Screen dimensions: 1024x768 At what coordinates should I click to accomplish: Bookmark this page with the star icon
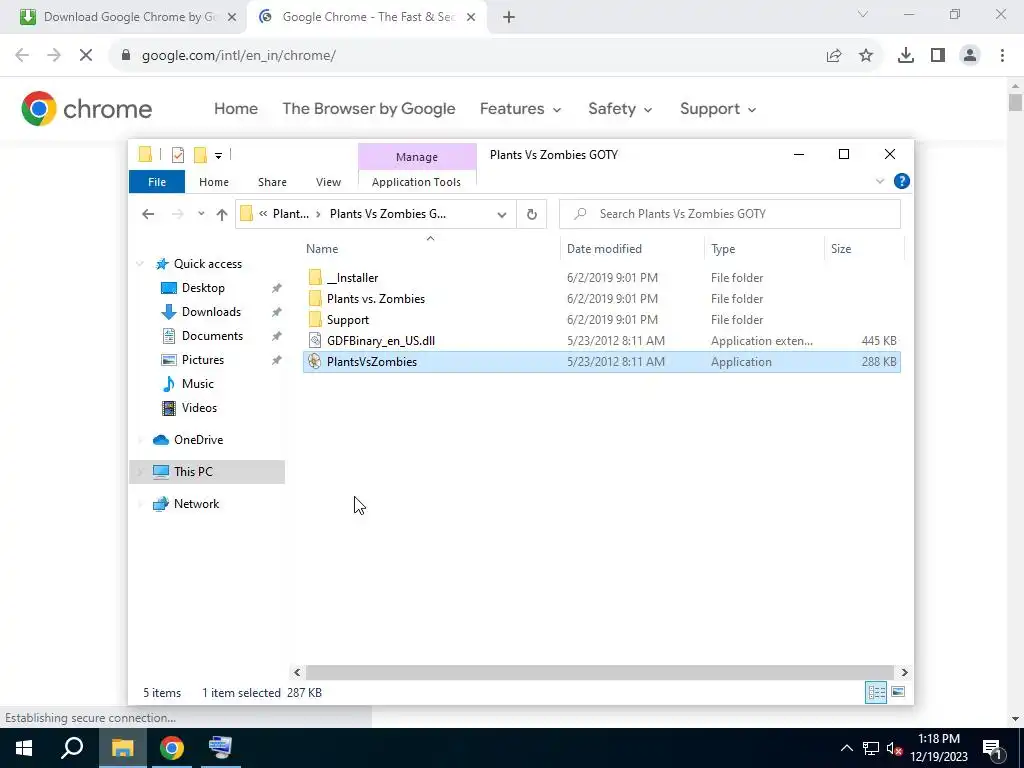pos(866,56)
